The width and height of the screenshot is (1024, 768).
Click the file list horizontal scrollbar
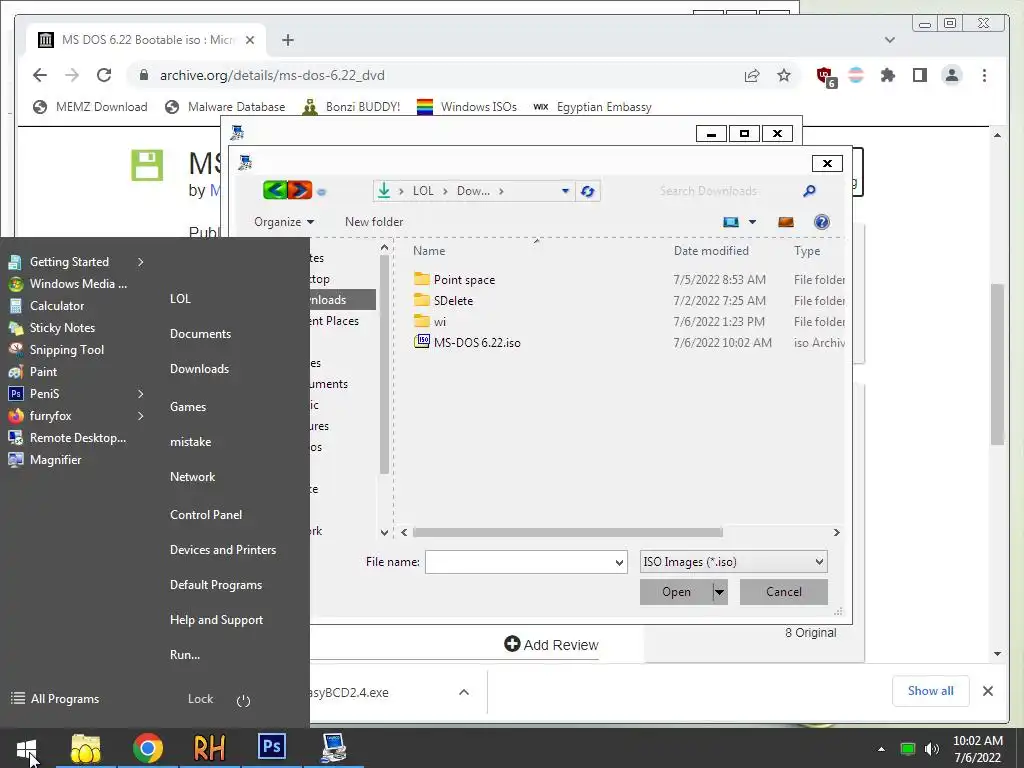tap(567, 532)
